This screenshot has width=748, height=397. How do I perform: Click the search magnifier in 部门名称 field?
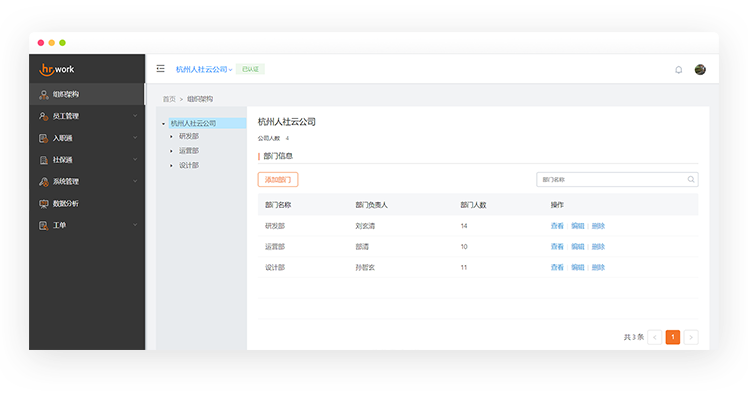click(x=691, y=179)
